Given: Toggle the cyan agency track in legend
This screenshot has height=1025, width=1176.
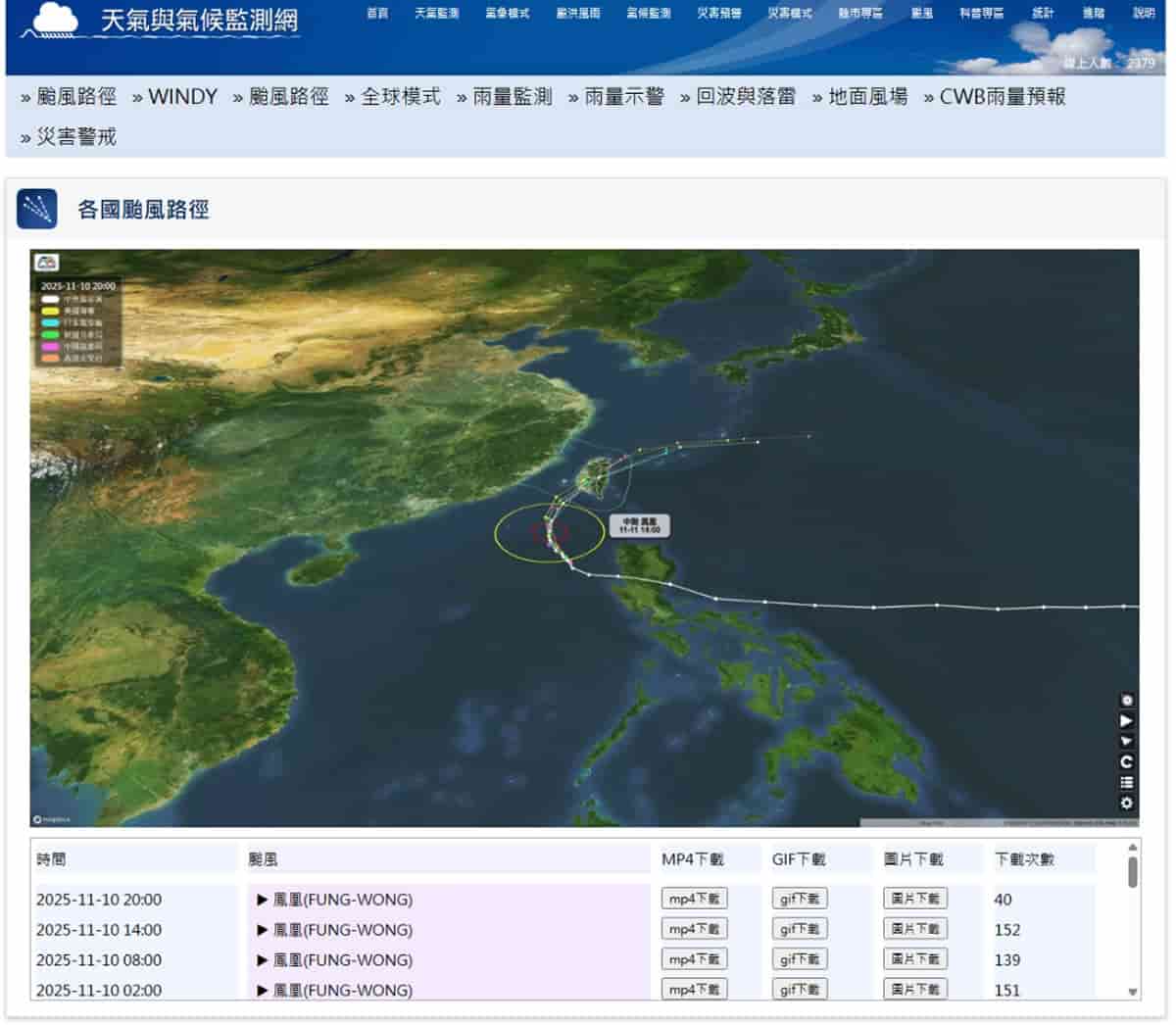Looking at the screenshot, I should pyautogui.click(x=50, y=322).
